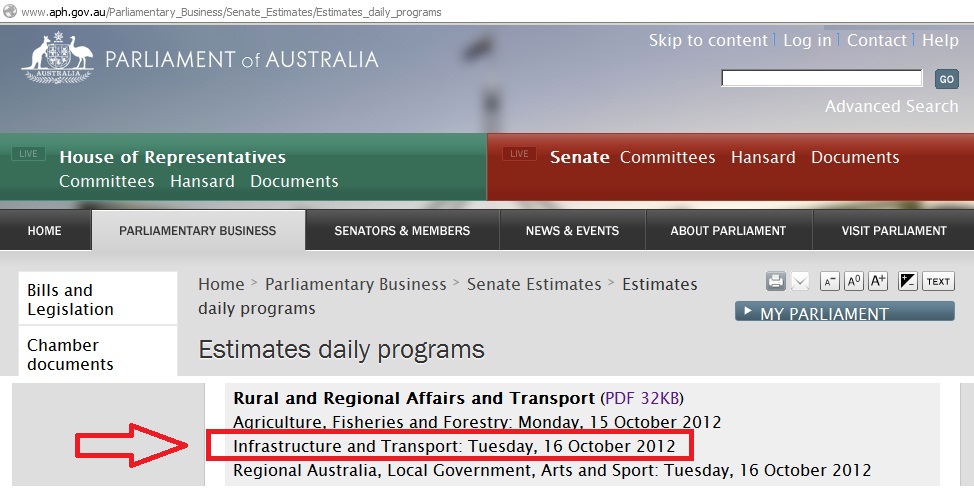This screenshot has height=489, width=974.
Task: Email this page via envelope icon
Action: (x=799, y=281)
